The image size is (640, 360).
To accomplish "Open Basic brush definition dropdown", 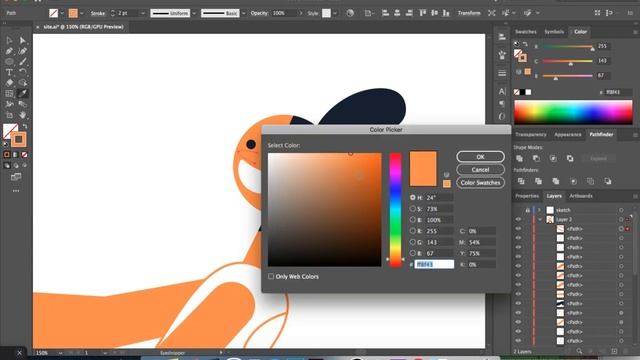I will (244, 13).
